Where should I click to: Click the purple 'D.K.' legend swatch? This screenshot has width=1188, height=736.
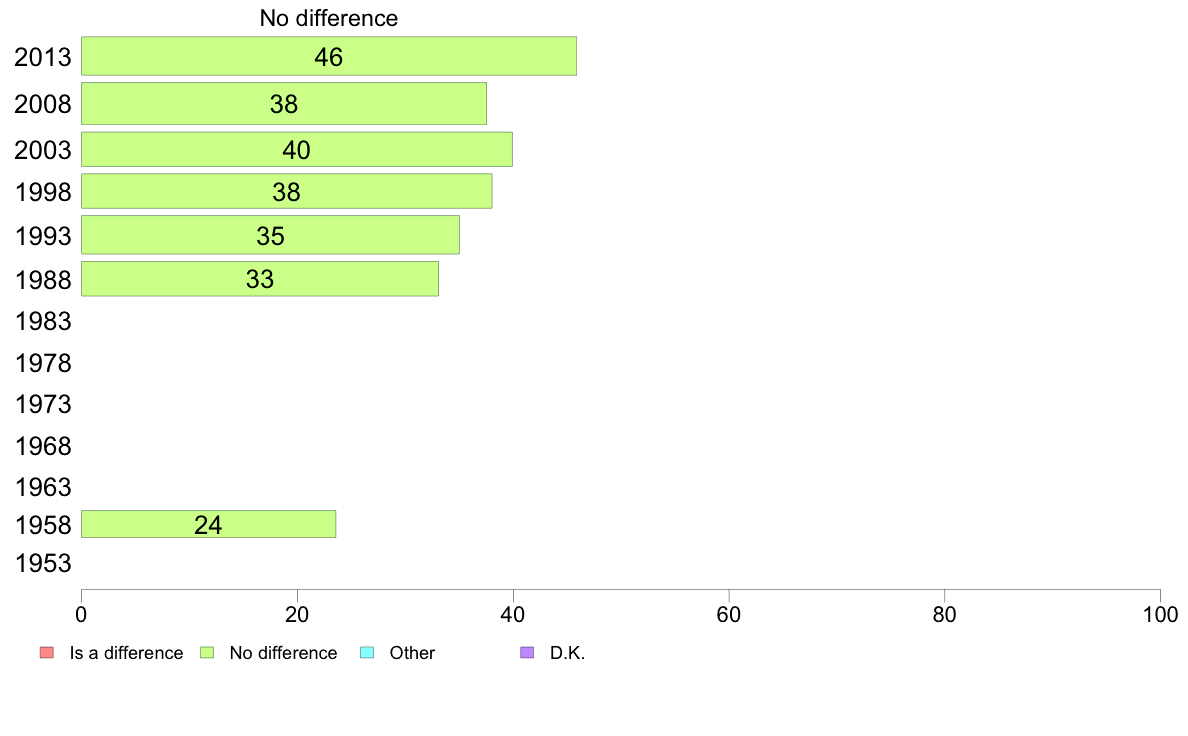pyautogui.click(x=527, y=653)
